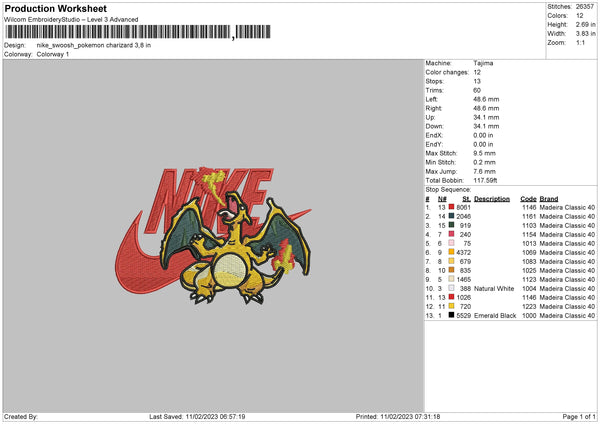Select the Natural White color swatch
This screenshot has height=424, width=600.
[451, 288]
